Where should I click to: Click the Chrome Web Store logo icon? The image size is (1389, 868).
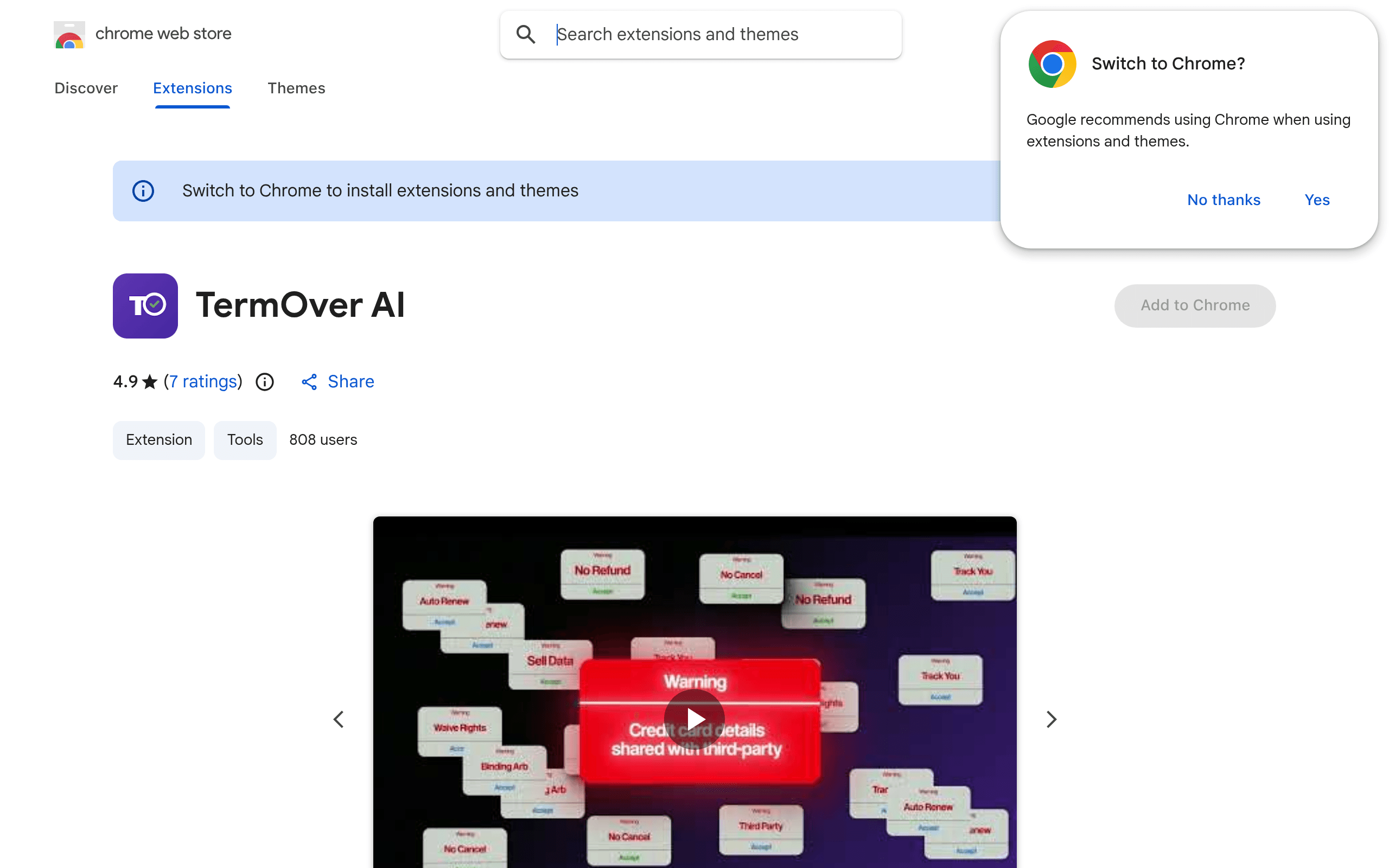click(x=69, y=34)
